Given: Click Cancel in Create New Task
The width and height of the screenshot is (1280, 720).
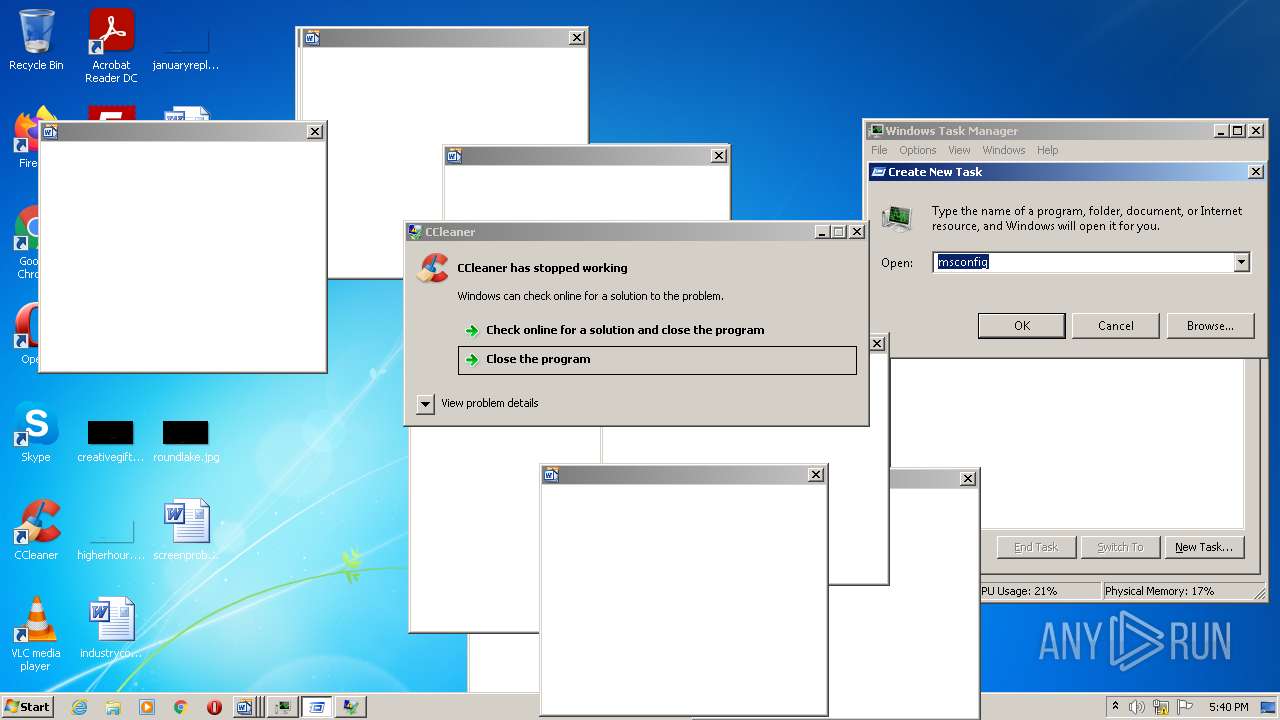Looking at the screenshot, I should (1115, 325).
